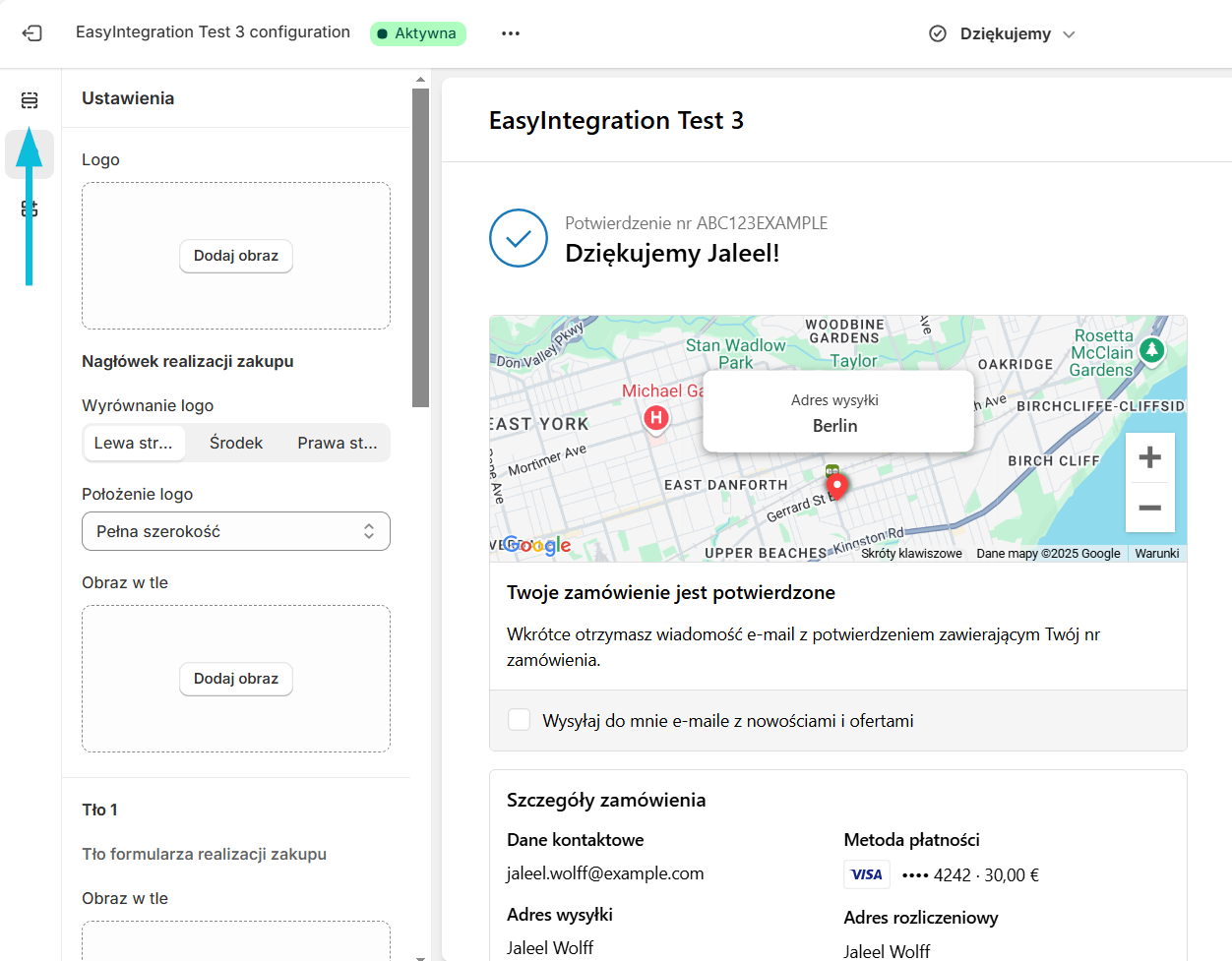1232x961 pixels.
Task: Zoom out on the map with minus
Action: pos(1149,508)
